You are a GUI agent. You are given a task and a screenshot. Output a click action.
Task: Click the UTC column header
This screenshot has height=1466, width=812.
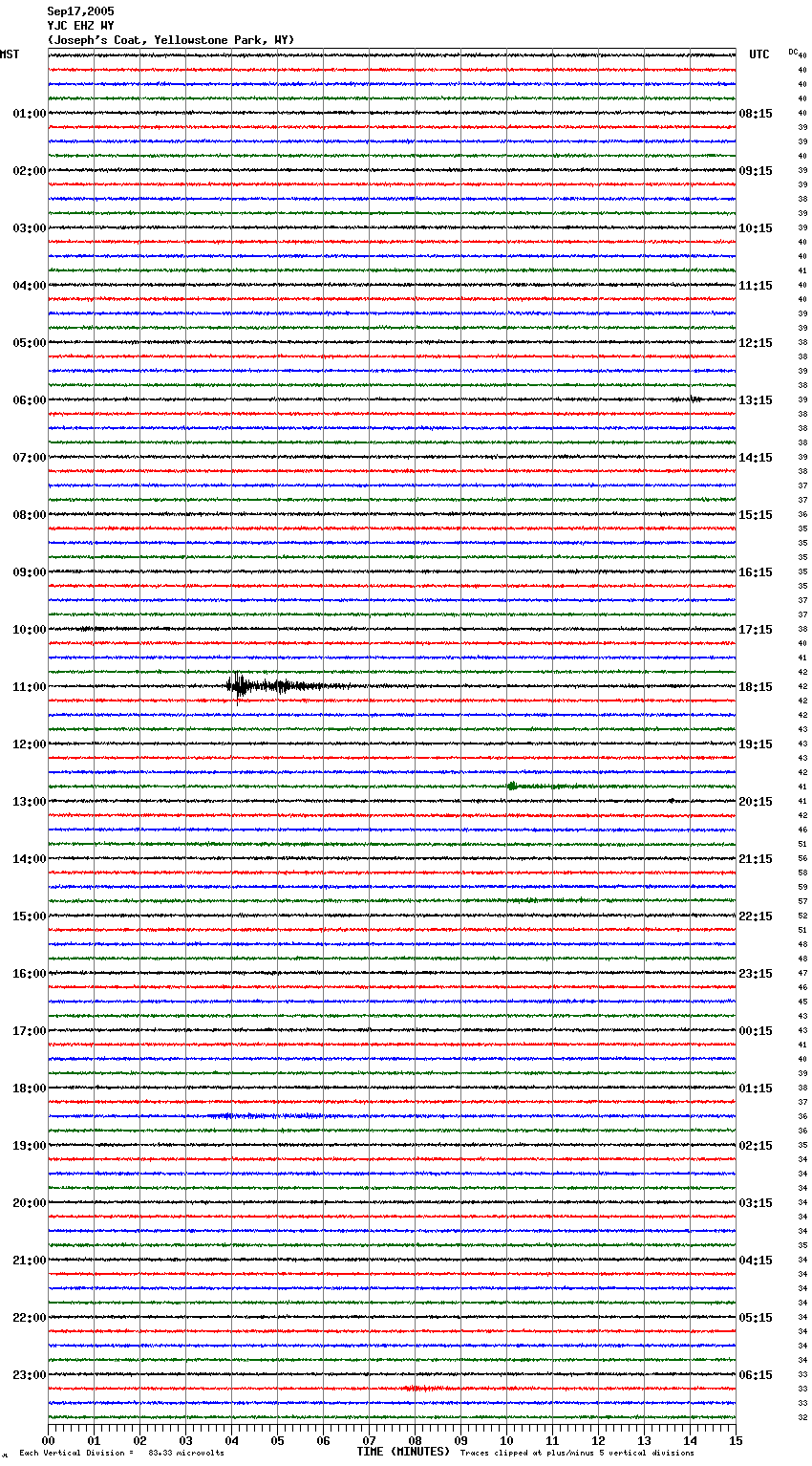pyautogui.click(x=759, y=54)
